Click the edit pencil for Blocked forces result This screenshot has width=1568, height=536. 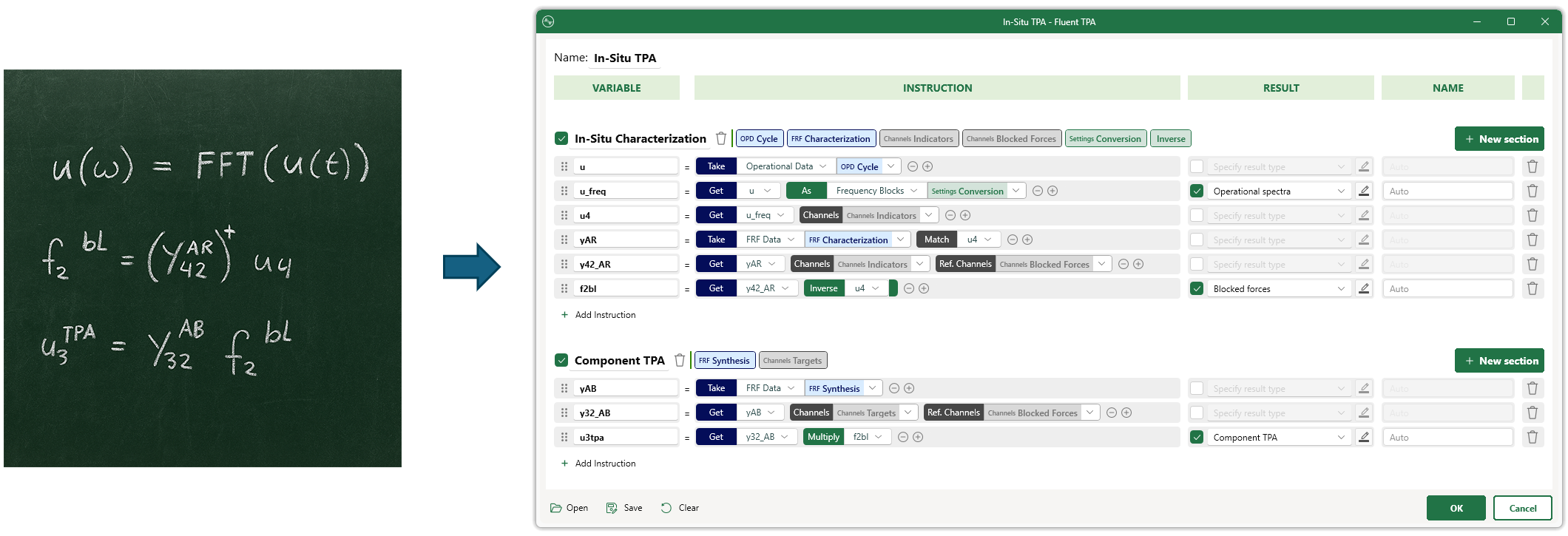pos(1364,288)
